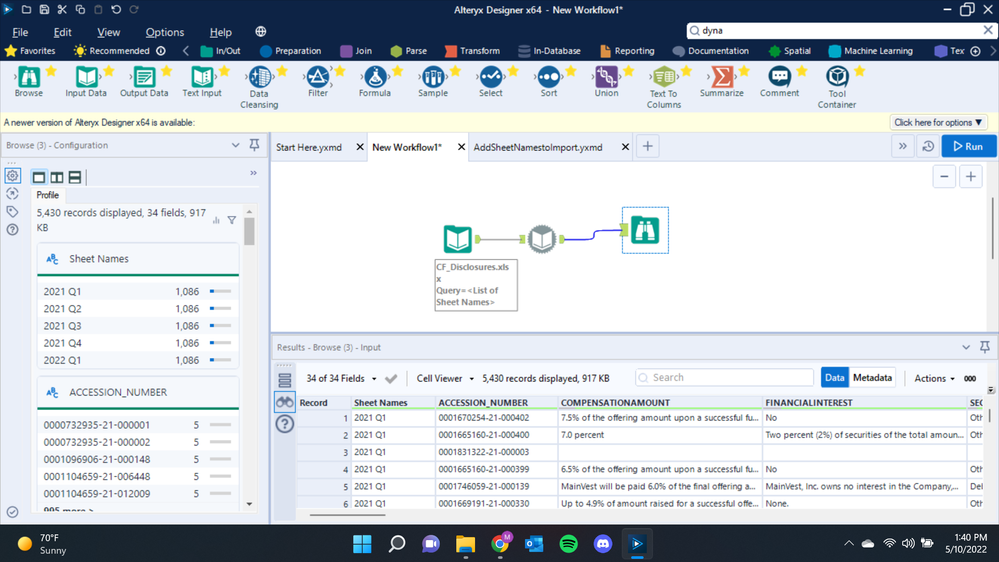999x562 pixels.
Task: Select the Summarize tool icon
Action: pos(722,77)
